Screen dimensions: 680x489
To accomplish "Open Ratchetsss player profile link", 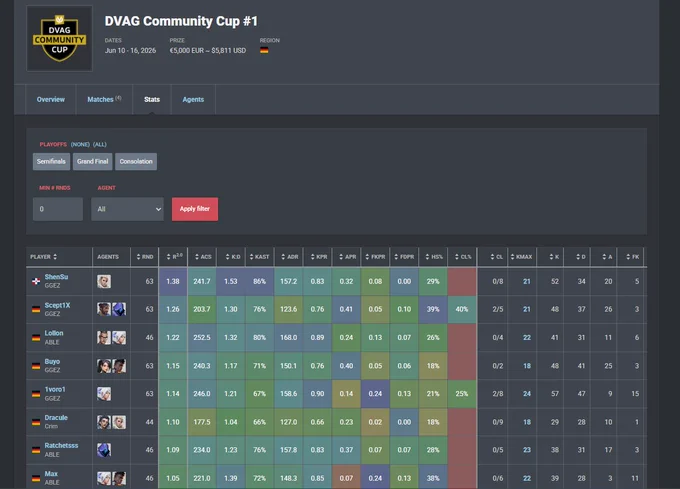I will click(x=61, y=446).
